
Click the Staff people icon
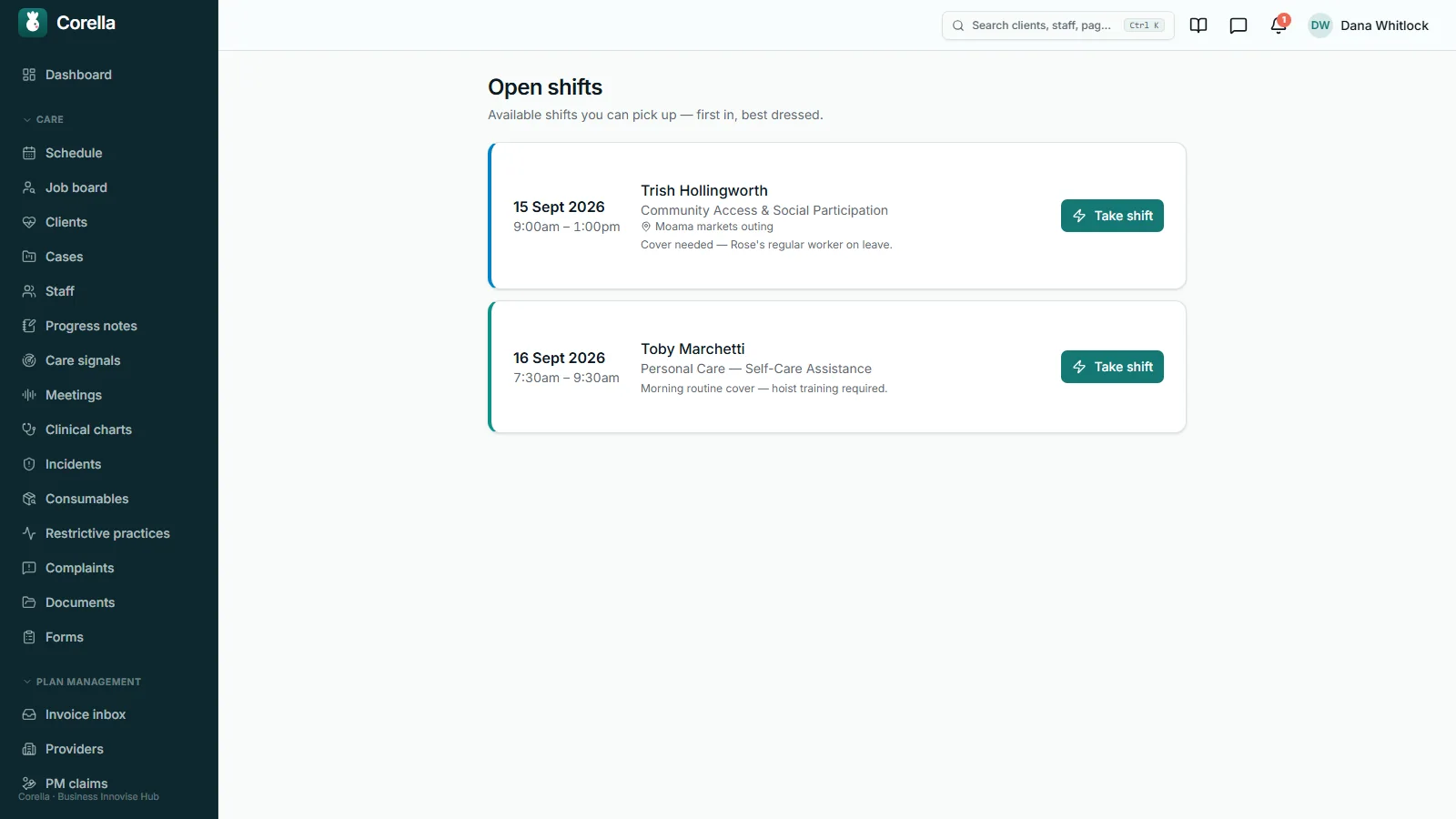click(29, 291)
